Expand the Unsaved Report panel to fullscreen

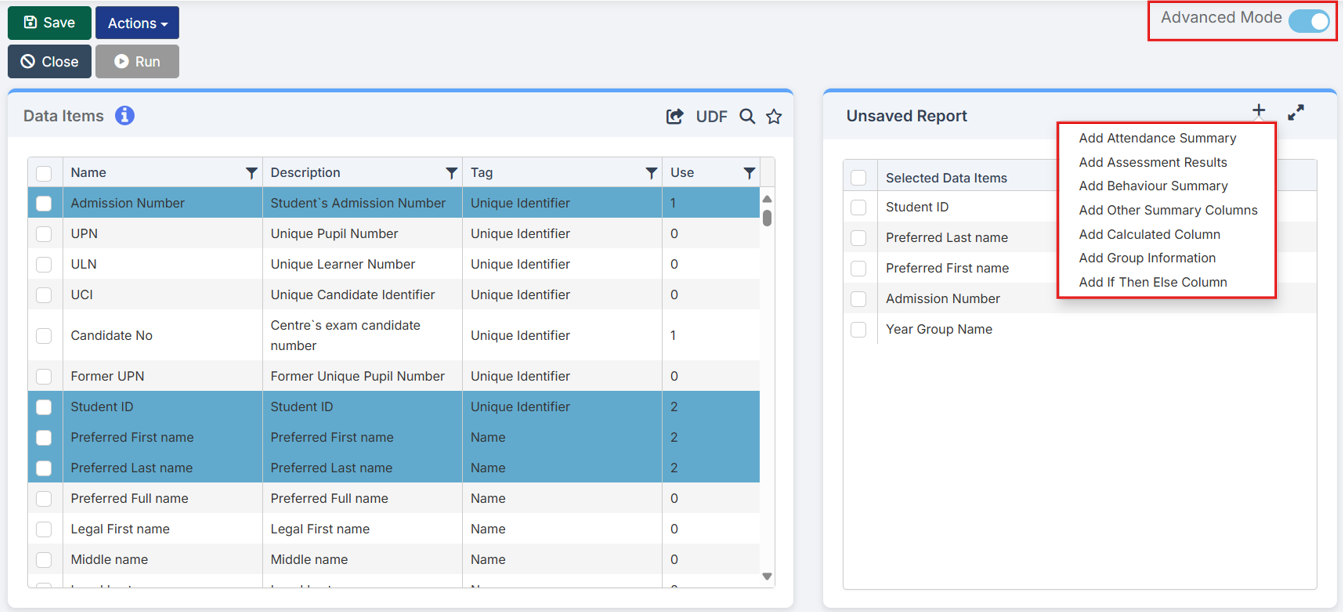point(1296,112)
